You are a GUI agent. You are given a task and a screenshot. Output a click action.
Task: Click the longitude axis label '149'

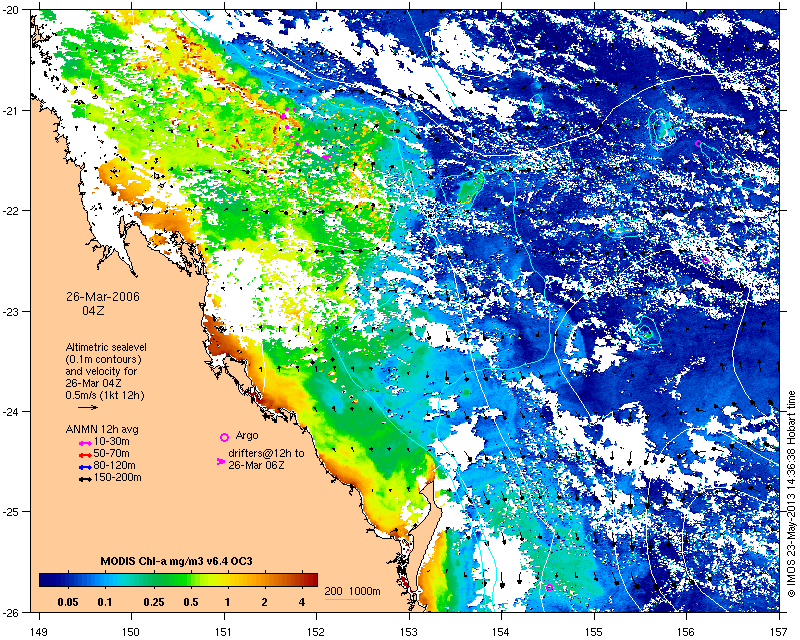pos(39,631)
